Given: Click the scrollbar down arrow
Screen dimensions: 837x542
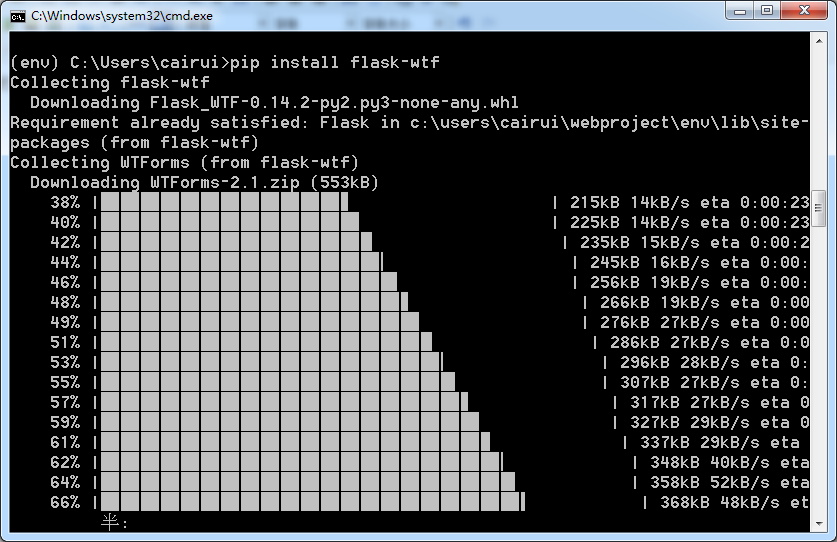Looking at the screenshot, I should (x=818, y=524).
